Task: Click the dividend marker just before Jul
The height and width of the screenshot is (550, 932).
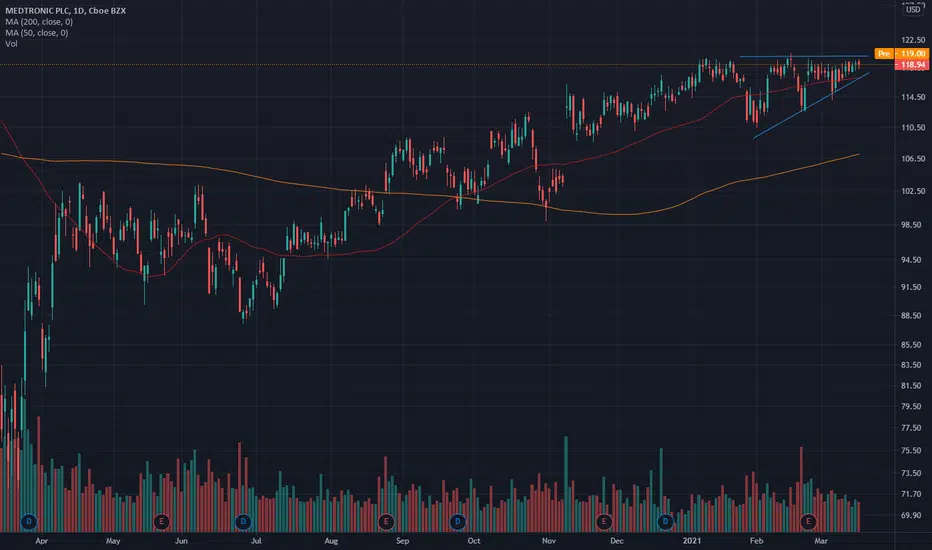Action: pos(243,521)
